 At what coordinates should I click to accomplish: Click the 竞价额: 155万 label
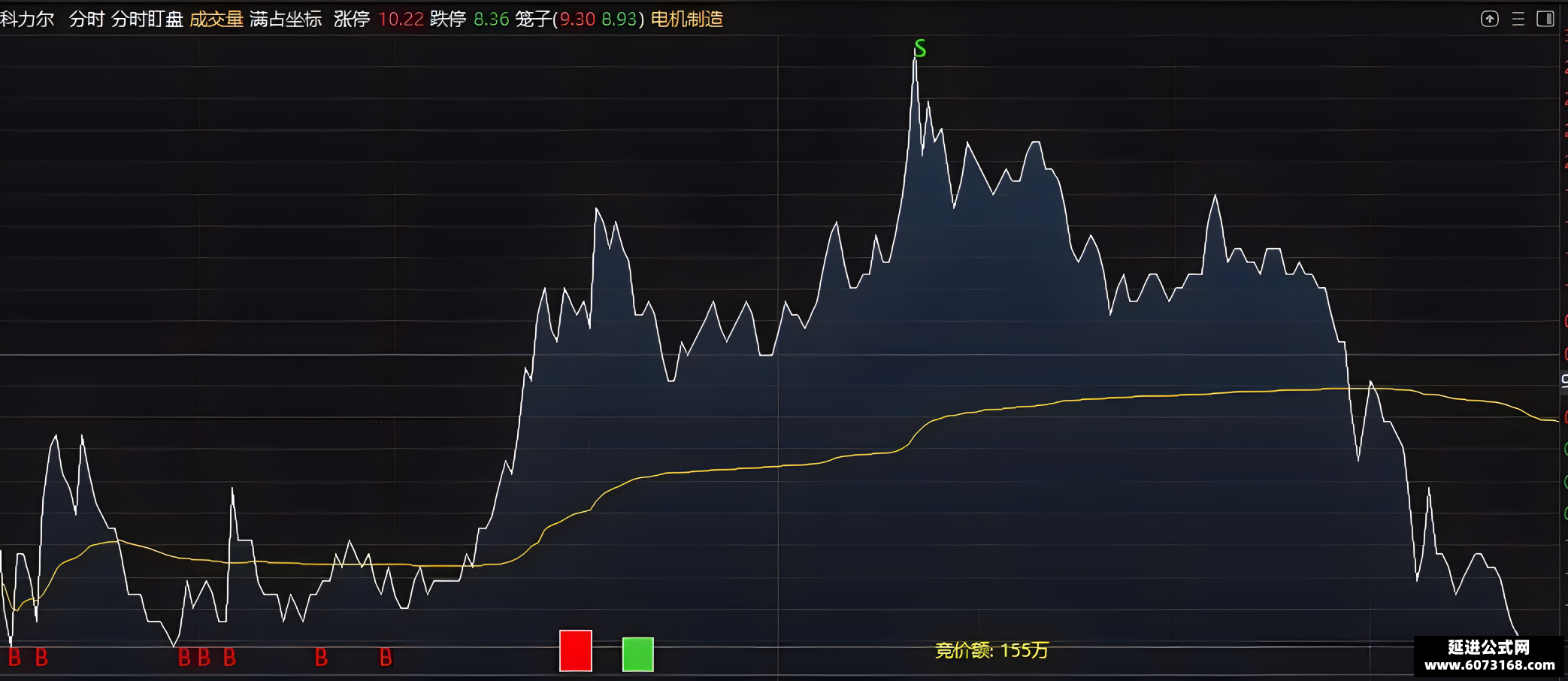(x=991, y=650)
